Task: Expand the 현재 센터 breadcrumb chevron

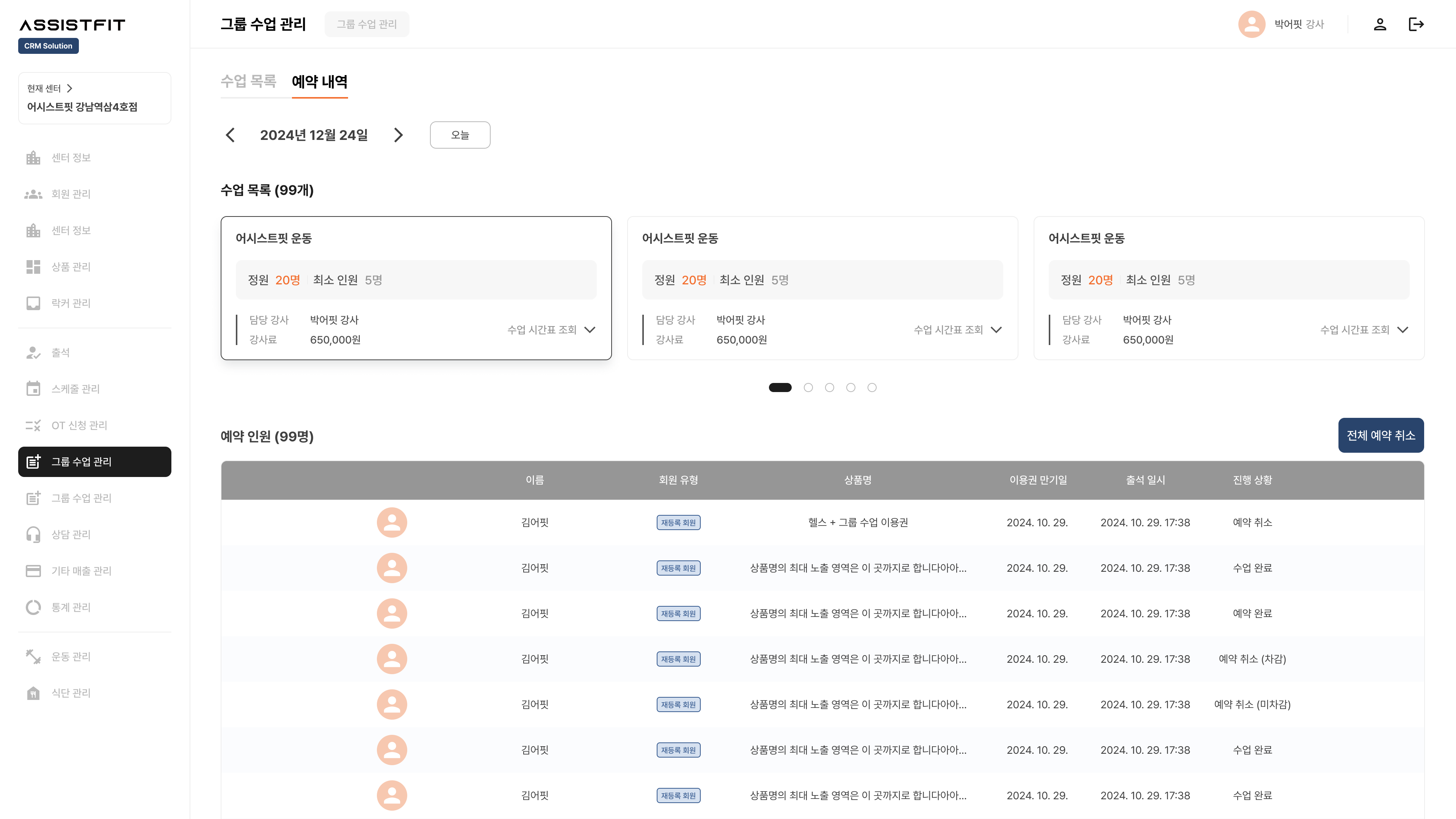Action: pos(70,88)
